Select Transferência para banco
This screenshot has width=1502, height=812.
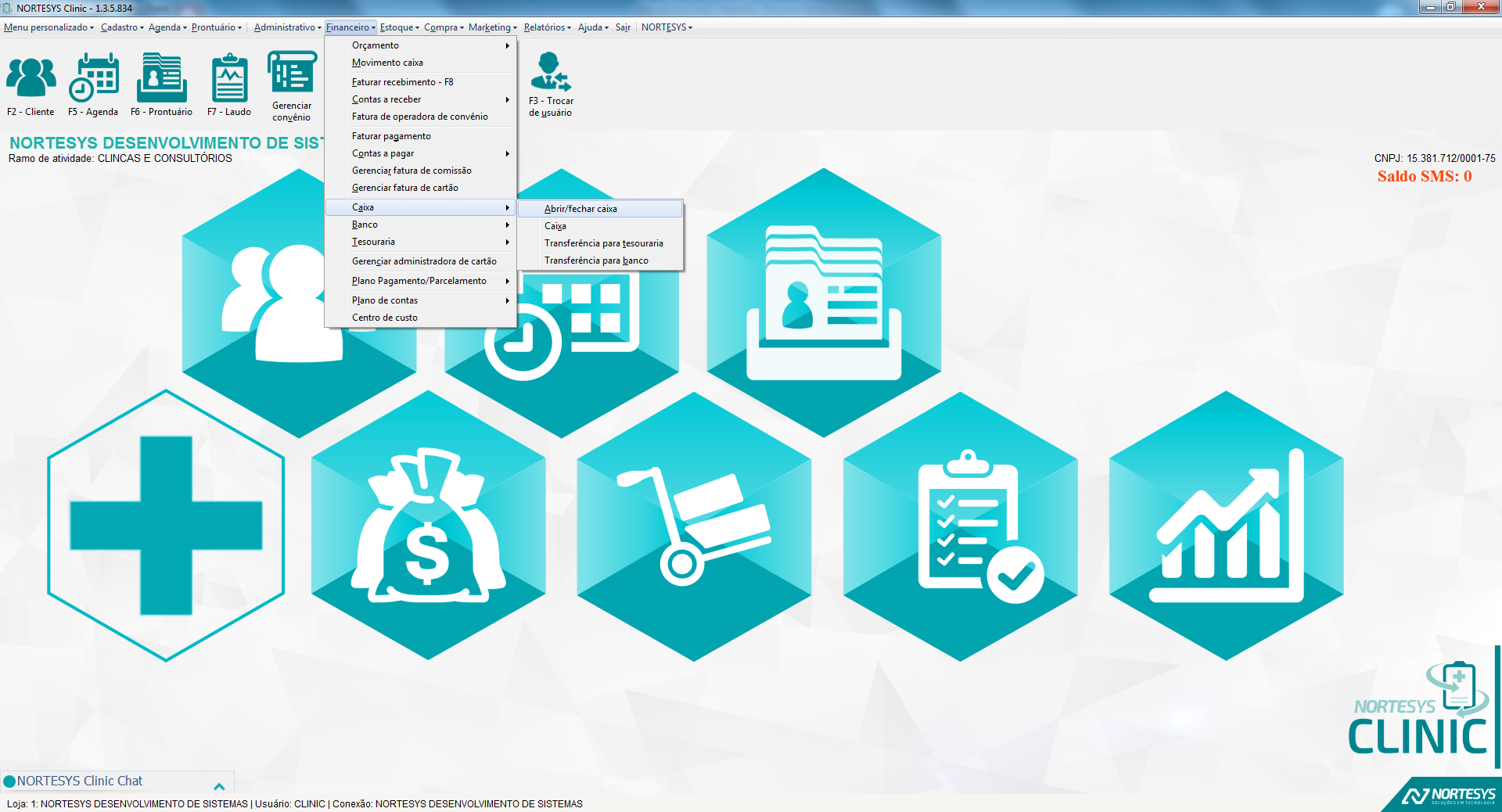tap(601, 260)
